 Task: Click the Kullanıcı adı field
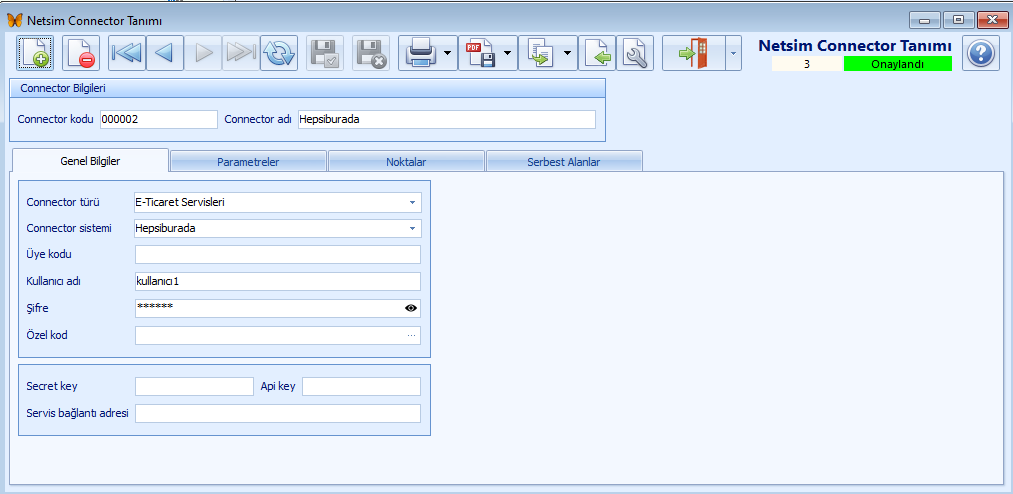coord(278,282)
